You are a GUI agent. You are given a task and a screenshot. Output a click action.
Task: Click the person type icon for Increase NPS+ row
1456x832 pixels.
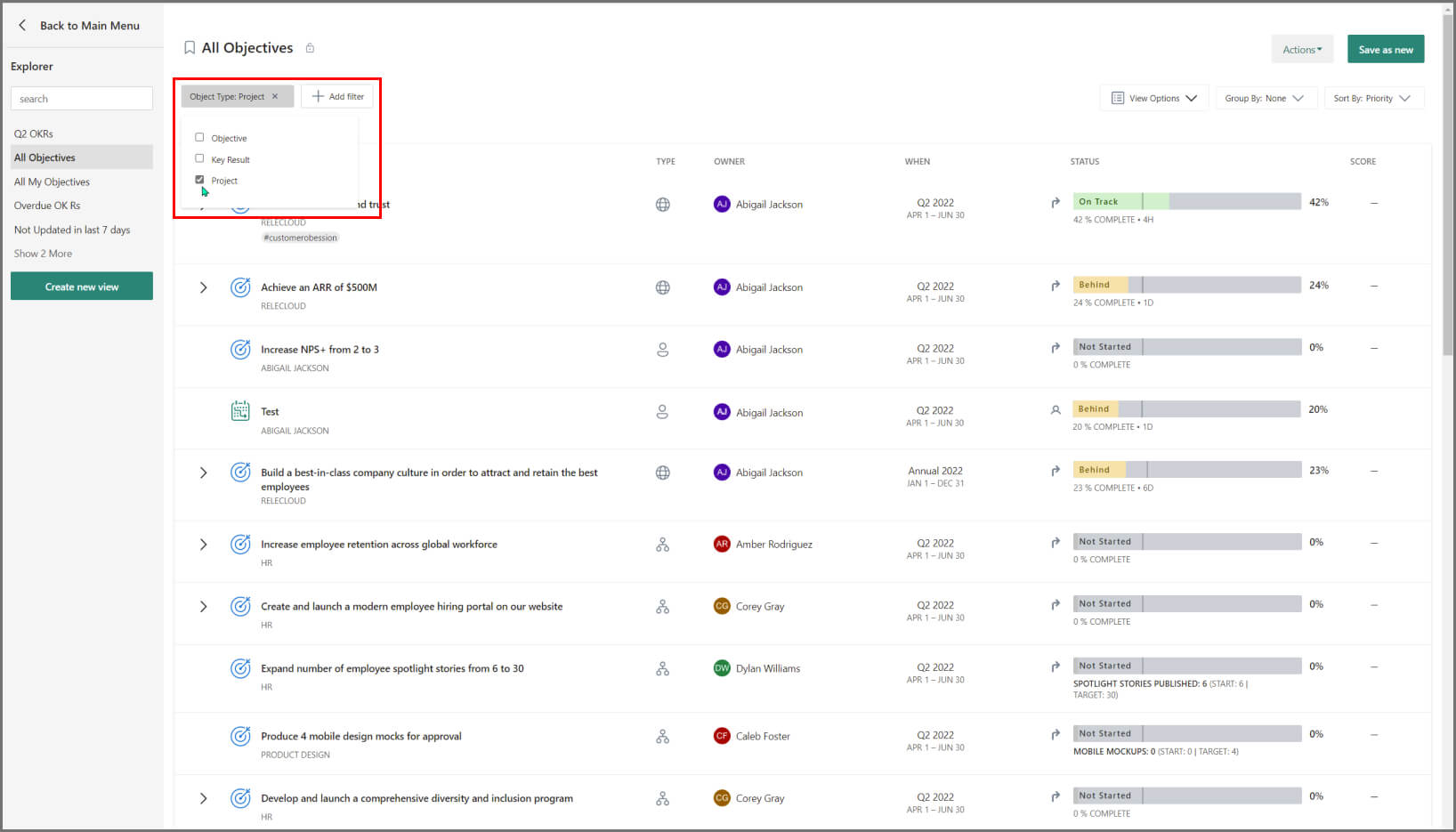click(663, 350)
